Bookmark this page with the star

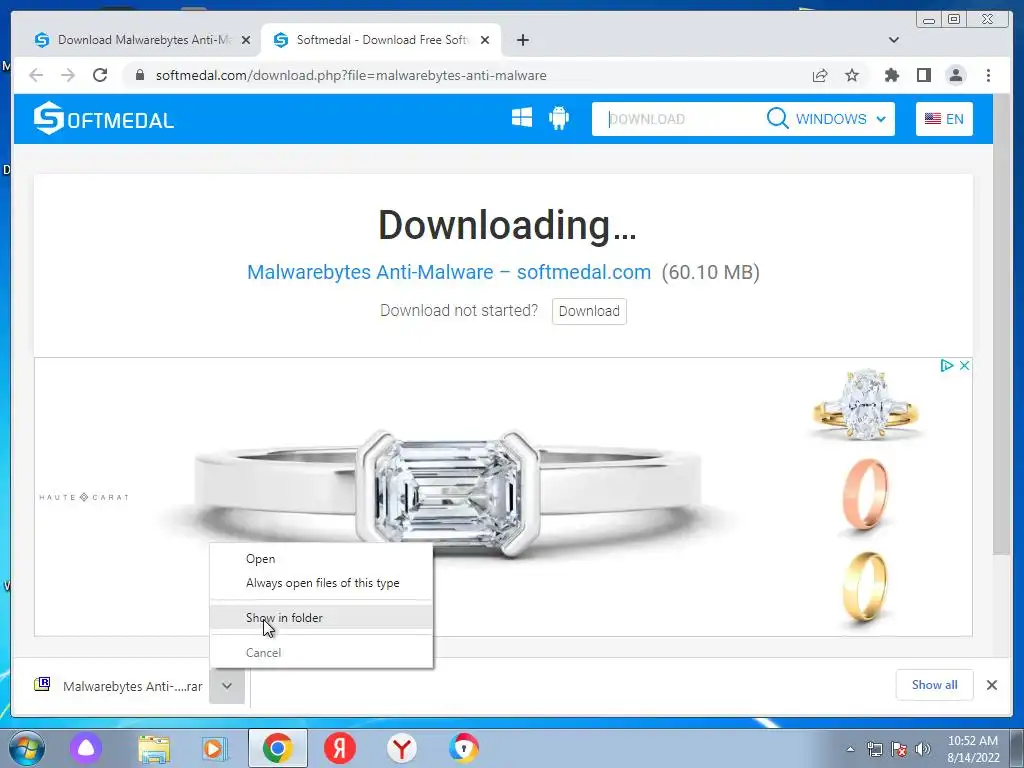coord(852,75)
